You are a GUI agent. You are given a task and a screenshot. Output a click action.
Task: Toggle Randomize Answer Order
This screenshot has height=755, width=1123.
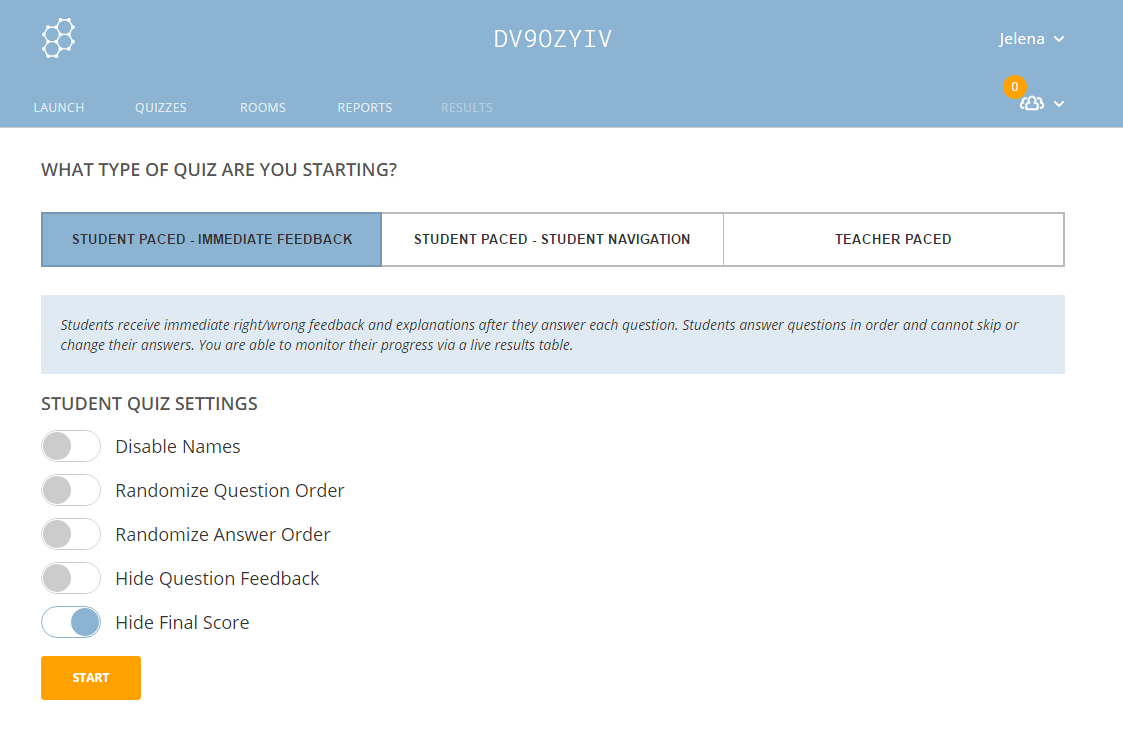point(71,535)
